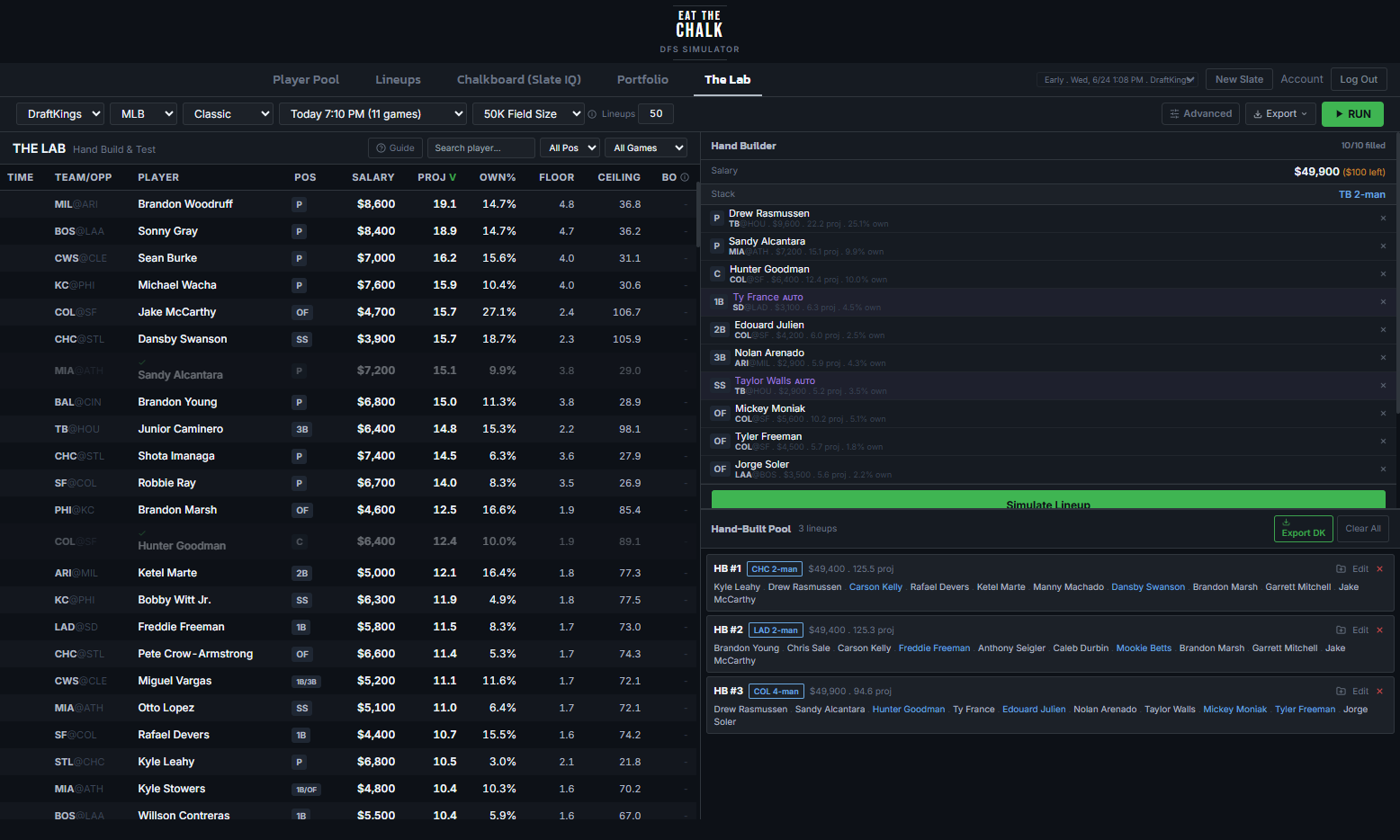The image size is (1400, 840).
Task: Open the All Games filter dropdown
Action: (x=645, y=148)
